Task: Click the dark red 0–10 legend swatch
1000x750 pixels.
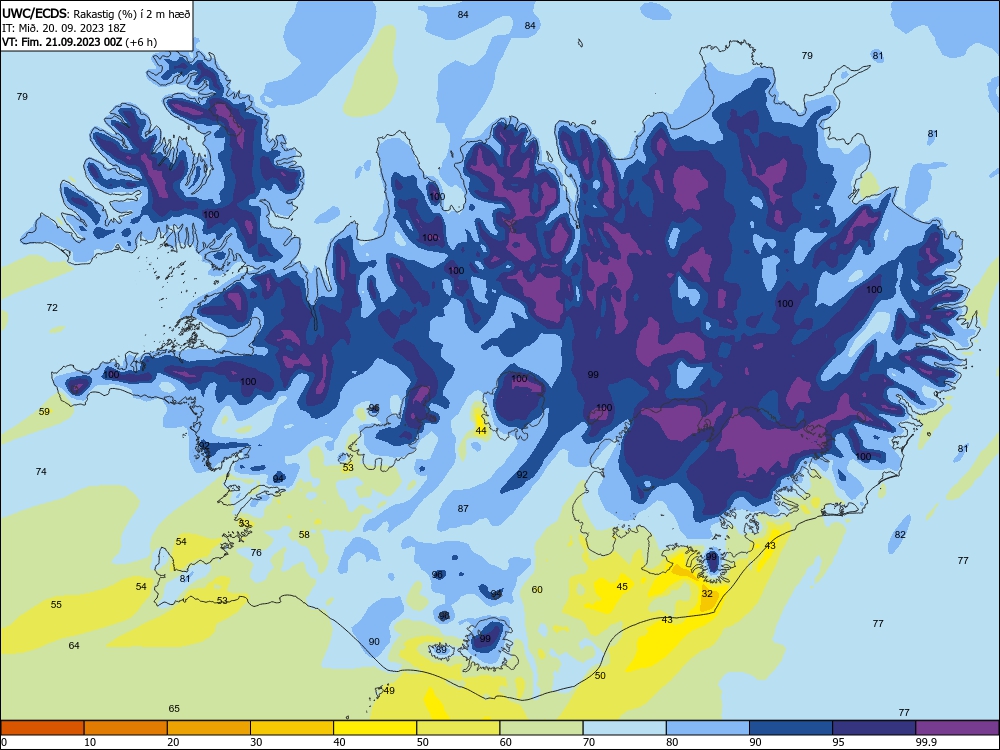Action: click(42, 728)
